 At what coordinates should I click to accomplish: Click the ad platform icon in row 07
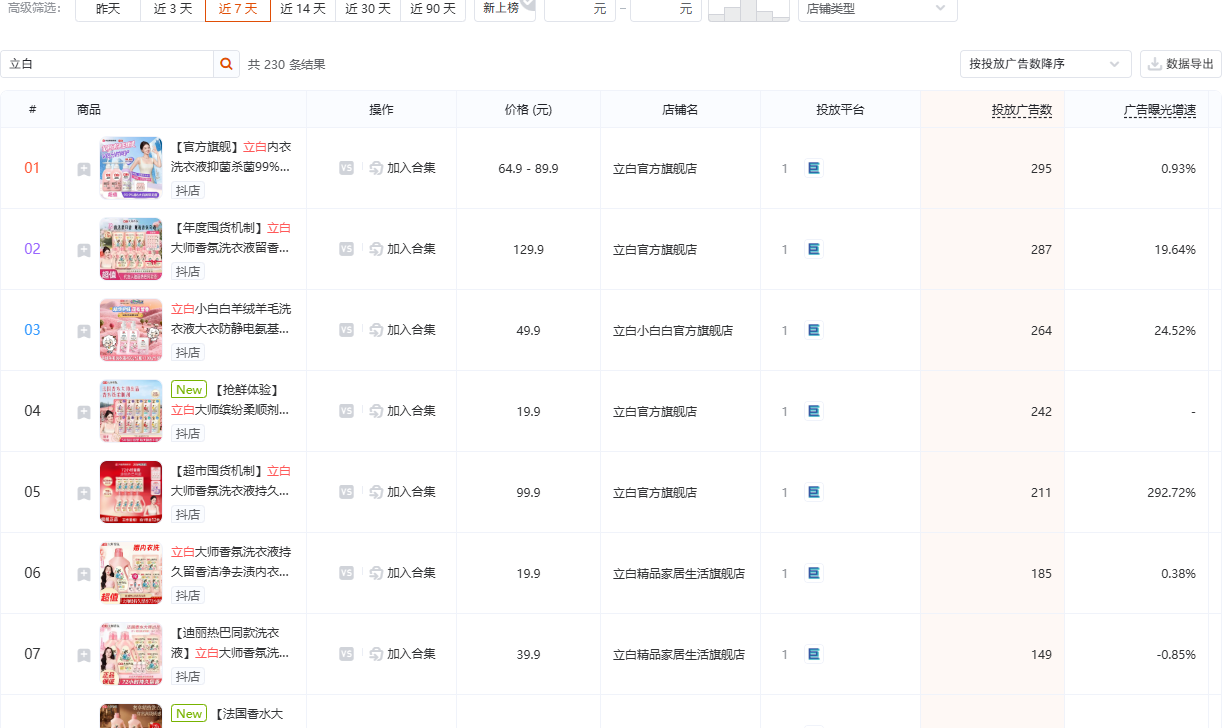(813, 654)
